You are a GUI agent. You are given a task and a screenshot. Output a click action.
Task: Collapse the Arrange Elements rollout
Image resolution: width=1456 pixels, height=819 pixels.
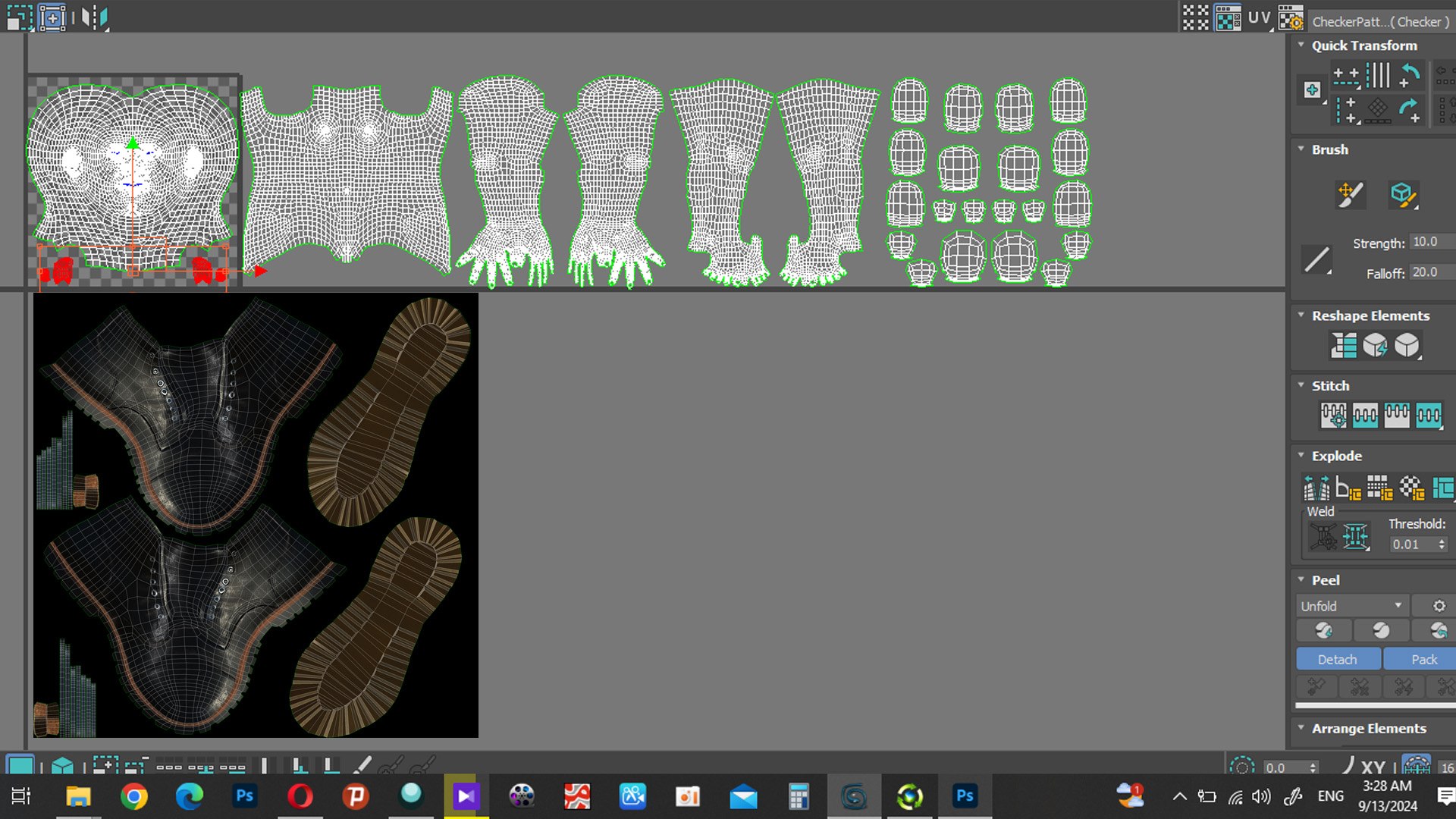tap(1301, 727)
